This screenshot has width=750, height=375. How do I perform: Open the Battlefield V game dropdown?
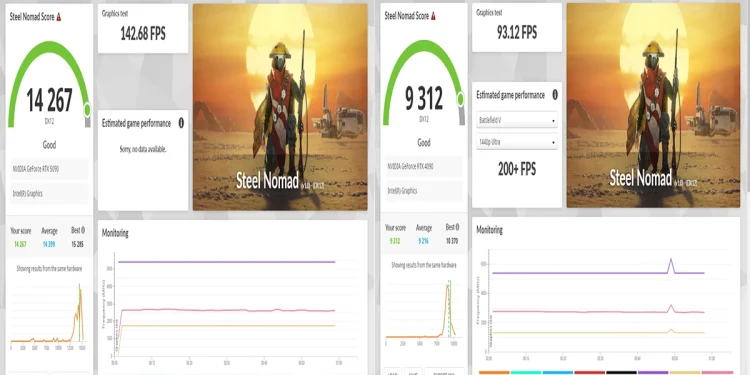pos(517,121)
